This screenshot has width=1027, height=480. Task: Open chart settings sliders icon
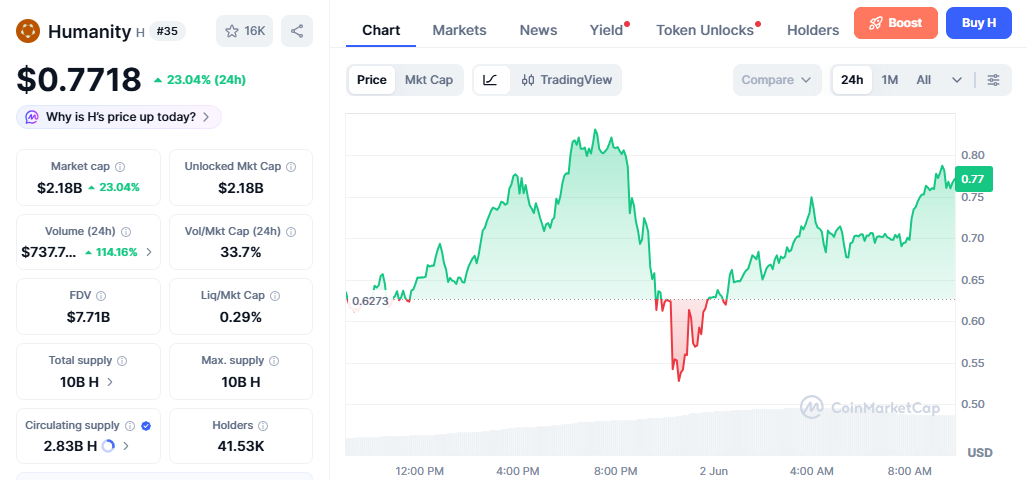[x=994, y=80]
